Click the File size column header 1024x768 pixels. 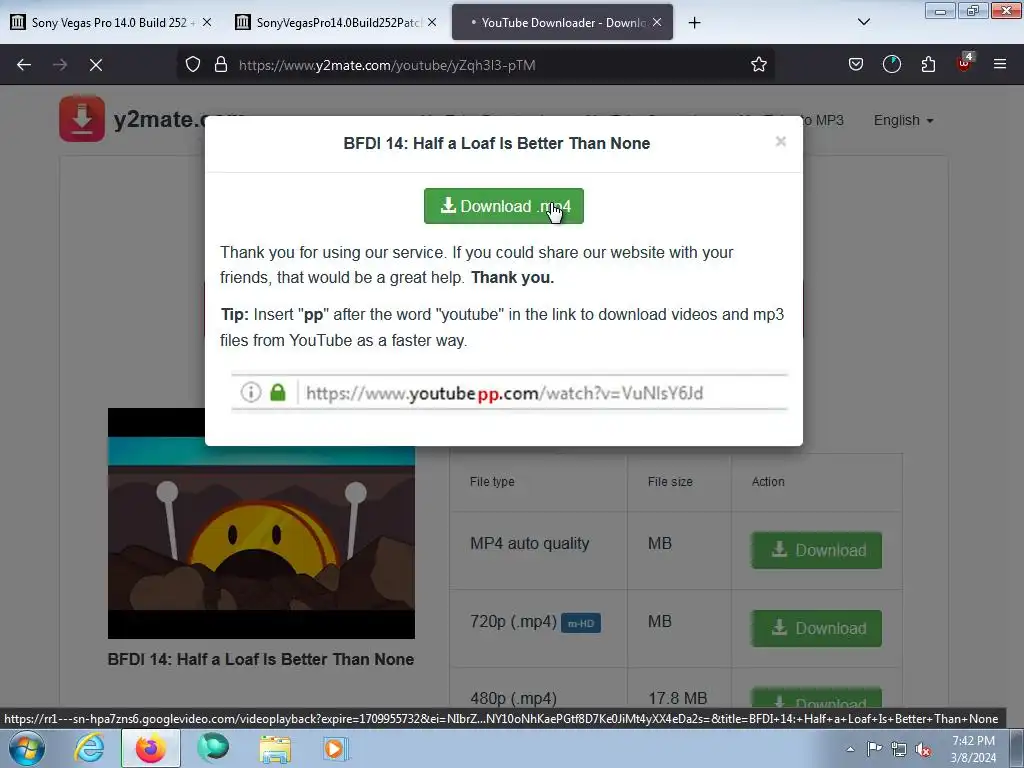[x=670, y=482]
